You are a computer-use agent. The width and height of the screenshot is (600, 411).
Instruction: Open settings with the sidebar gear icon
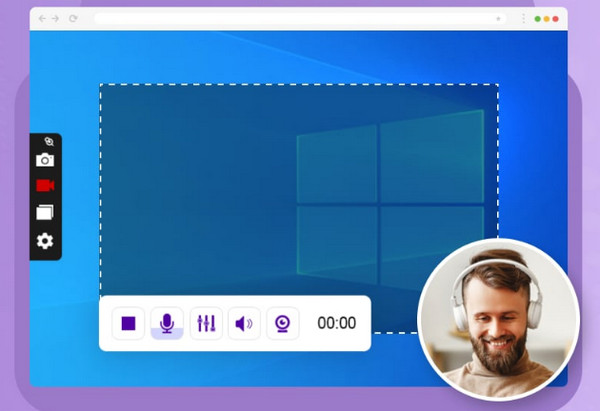(x=45, y=241)
